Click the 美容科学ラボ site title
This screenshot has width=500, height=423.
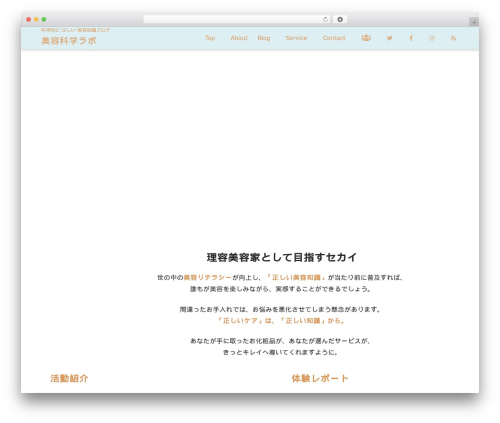click(69, 41)
